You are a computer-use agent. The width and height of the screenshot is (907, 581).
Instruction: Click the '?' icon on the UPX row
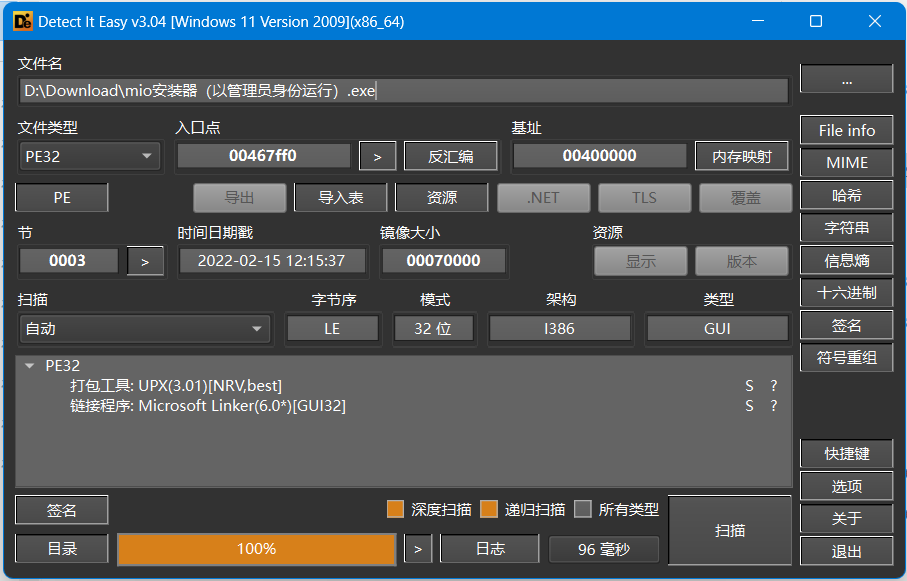tap(773, 386)
